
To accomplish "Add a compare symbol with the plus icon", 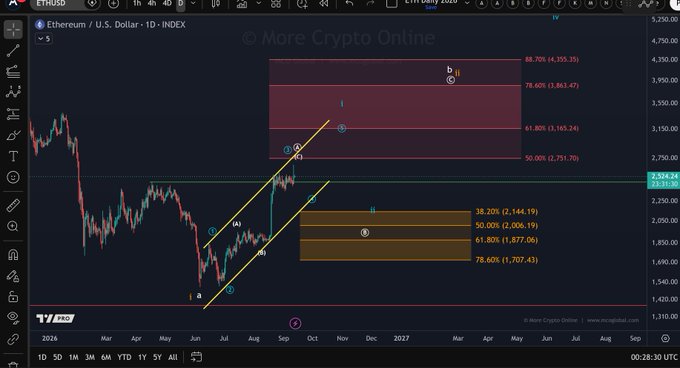I will pyautogui.click(x=113, y=4).
